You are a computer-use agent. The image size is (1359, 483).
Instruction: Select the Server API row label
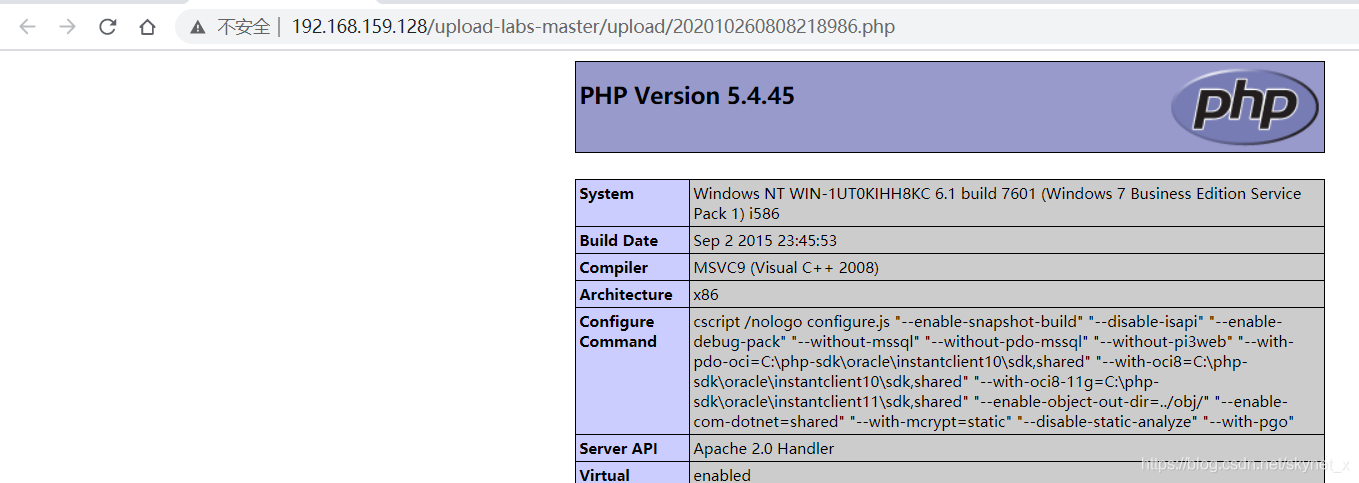619,449
